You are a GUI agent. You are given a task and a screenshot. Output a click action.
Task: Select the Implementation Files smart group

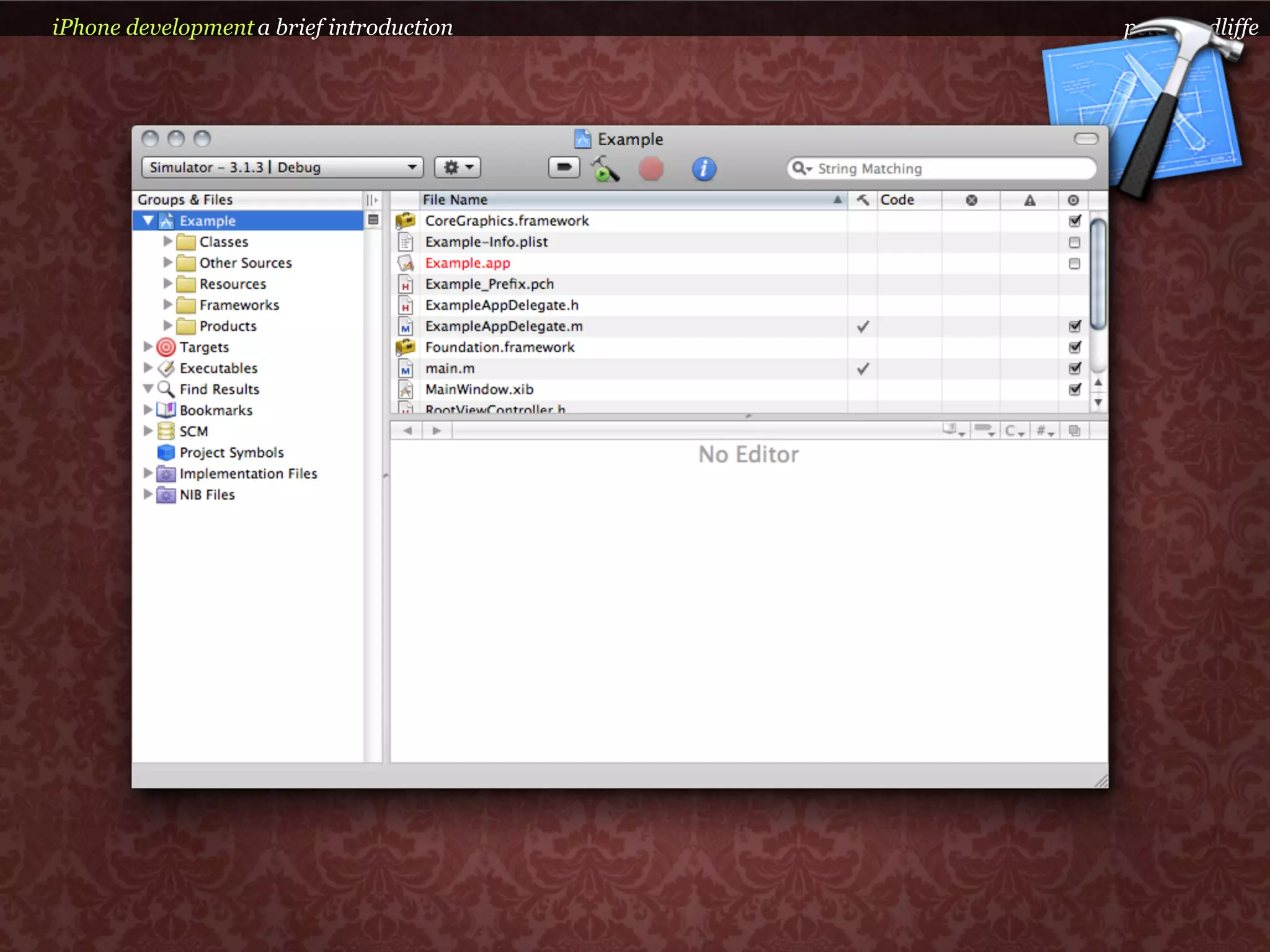click(x=248, y=474)
